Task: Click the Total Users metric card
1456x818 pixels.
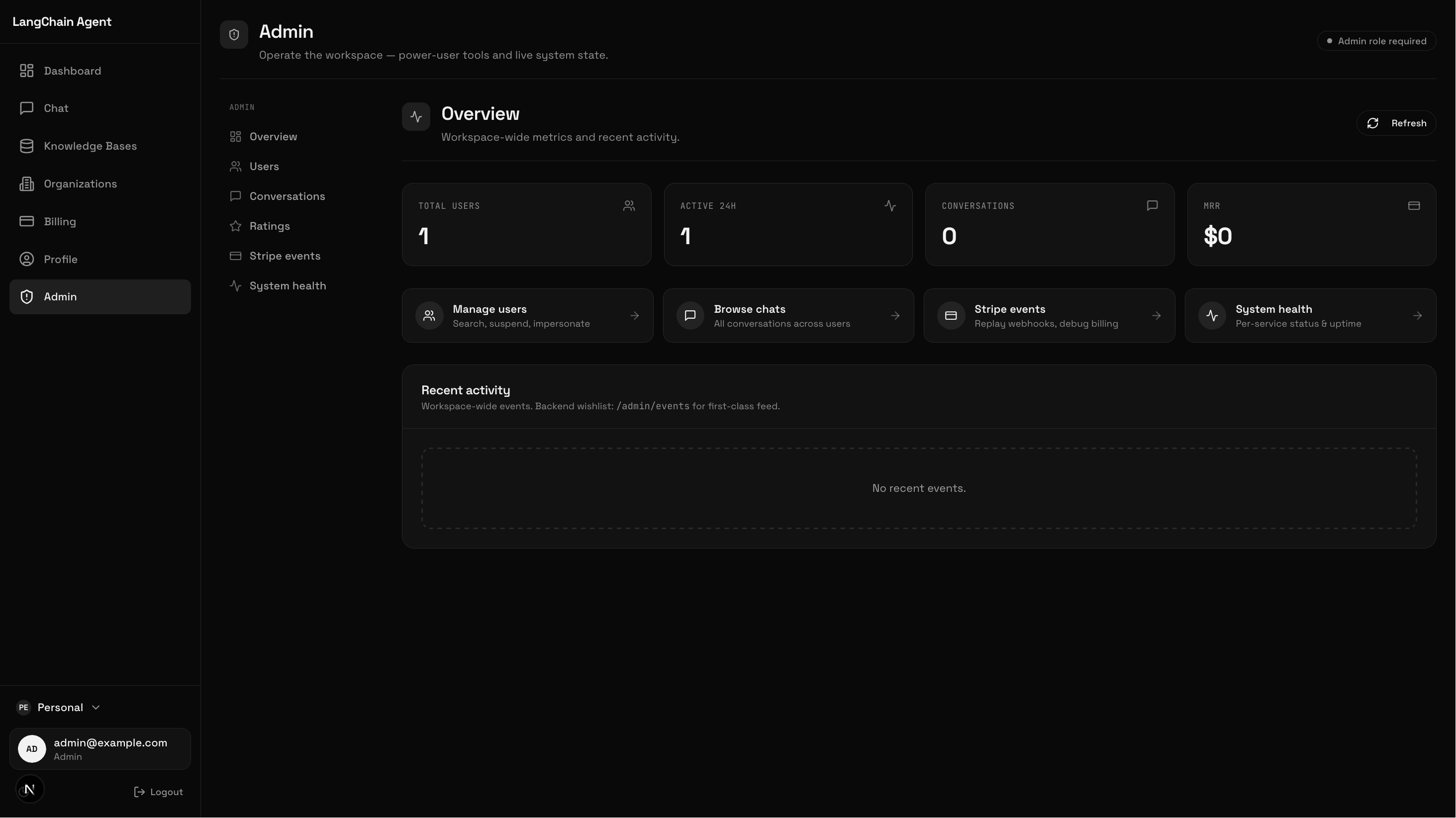Action: coord(527,224)
